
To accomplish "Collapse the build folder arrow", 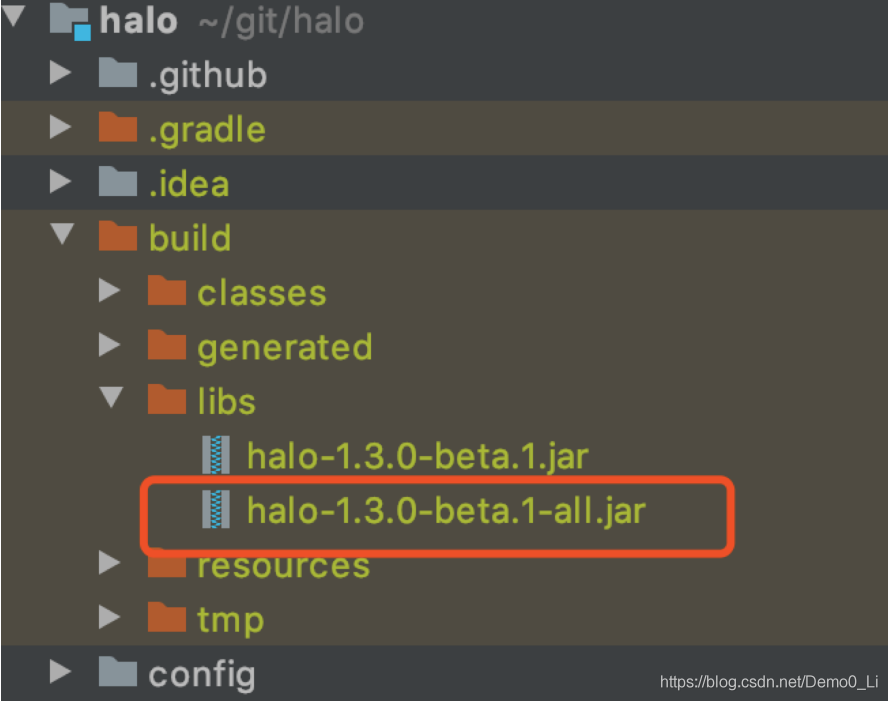I will point(62,234).
